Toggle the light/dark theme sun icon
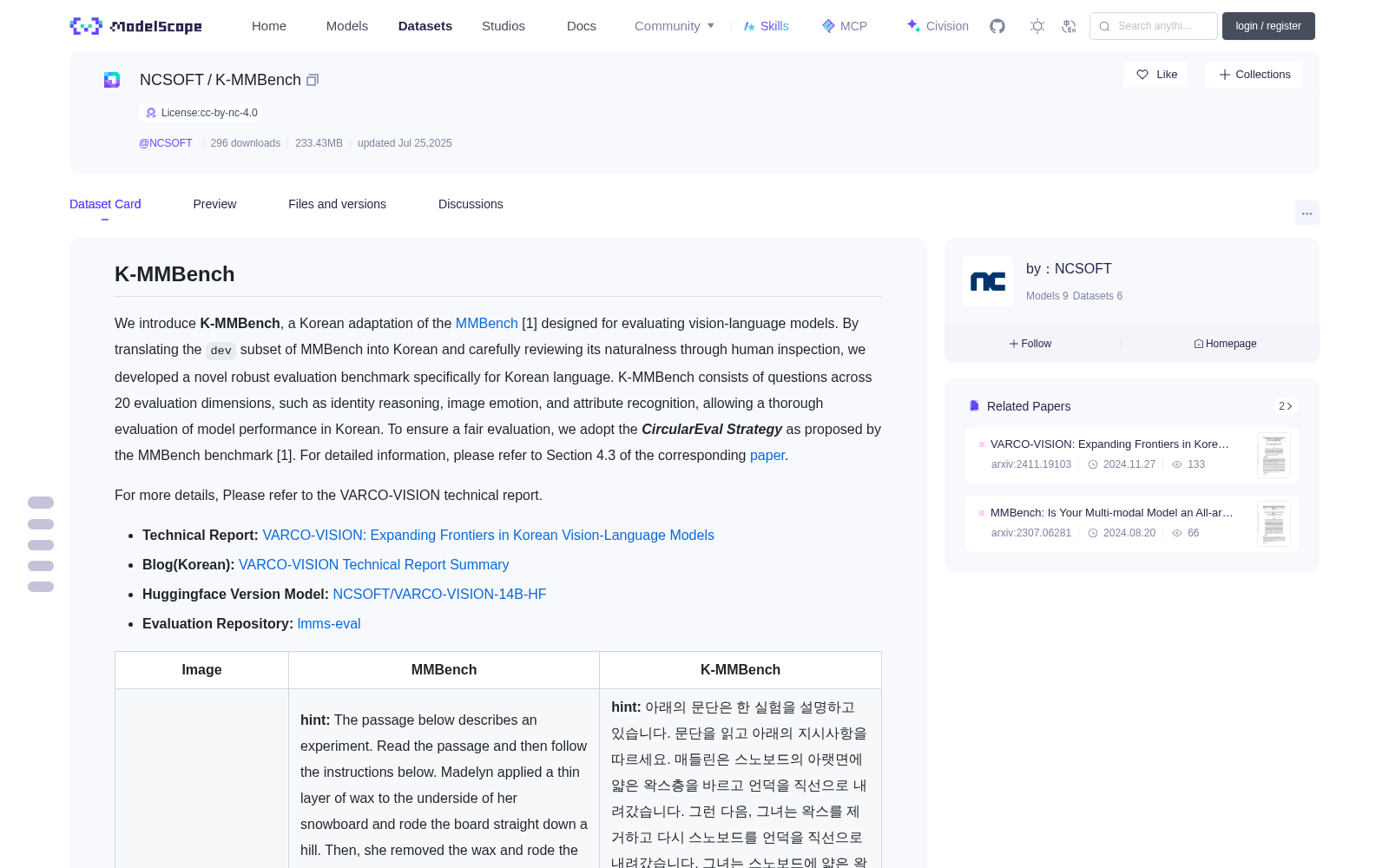The height and width of the screenshot is (868, 1389). point(1037,26)
